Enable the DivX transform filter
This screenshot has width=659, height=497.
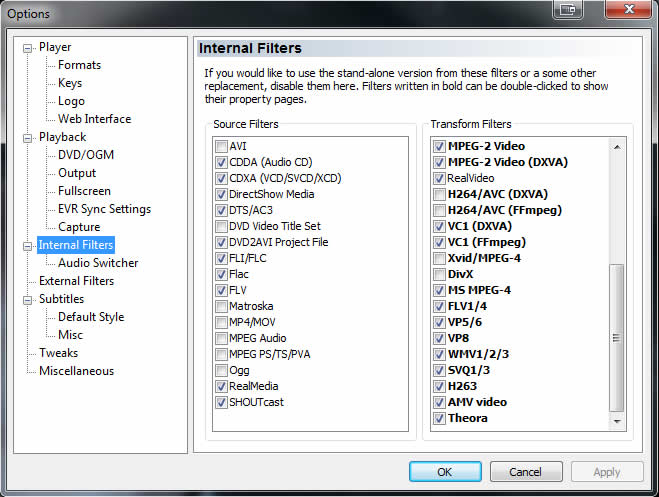(439, 274)
